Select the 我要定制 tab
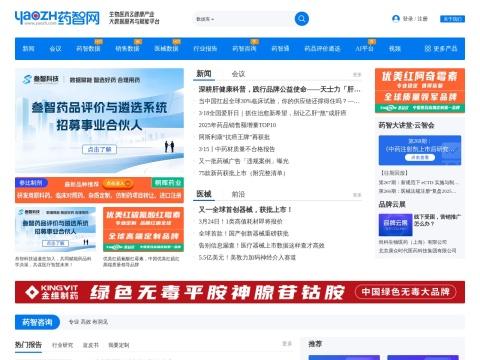This screenshot has width=480, height=360. point(119,345)
